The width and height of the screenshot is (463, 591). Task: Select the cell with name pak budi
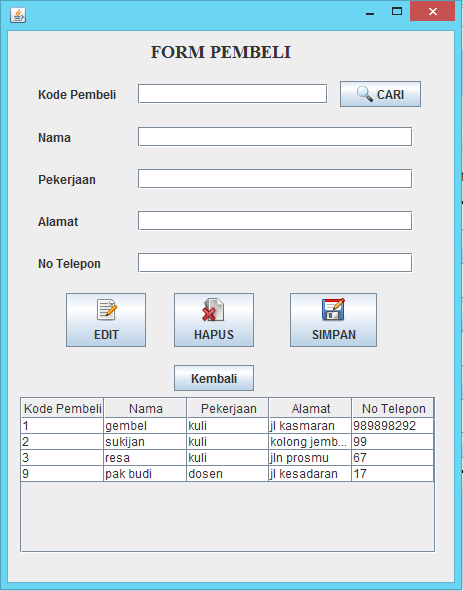(x=145, y=473)
